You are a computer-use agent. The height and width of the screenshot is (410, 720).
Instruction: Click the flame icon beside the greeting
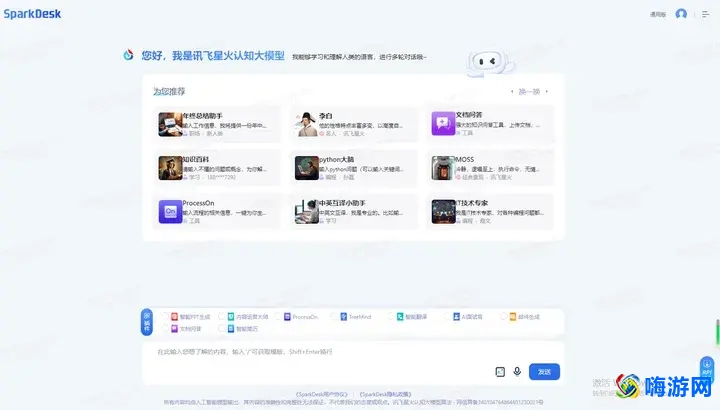pos(128,55)
